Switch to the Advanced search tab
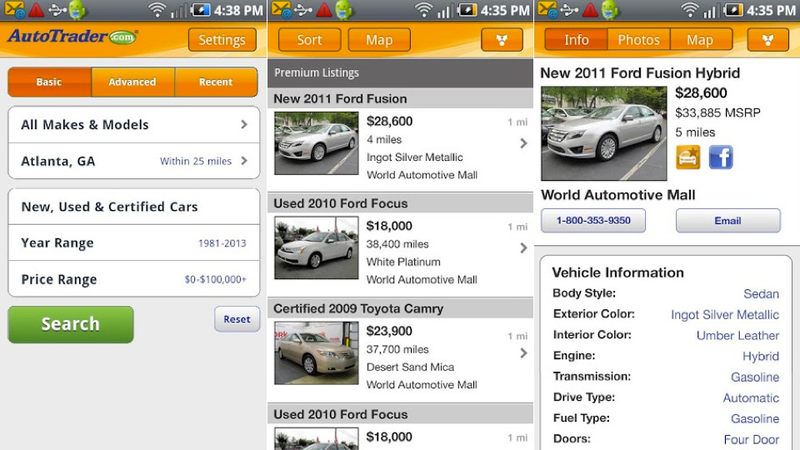Viewport: 800px width, 450px height. 133,82
